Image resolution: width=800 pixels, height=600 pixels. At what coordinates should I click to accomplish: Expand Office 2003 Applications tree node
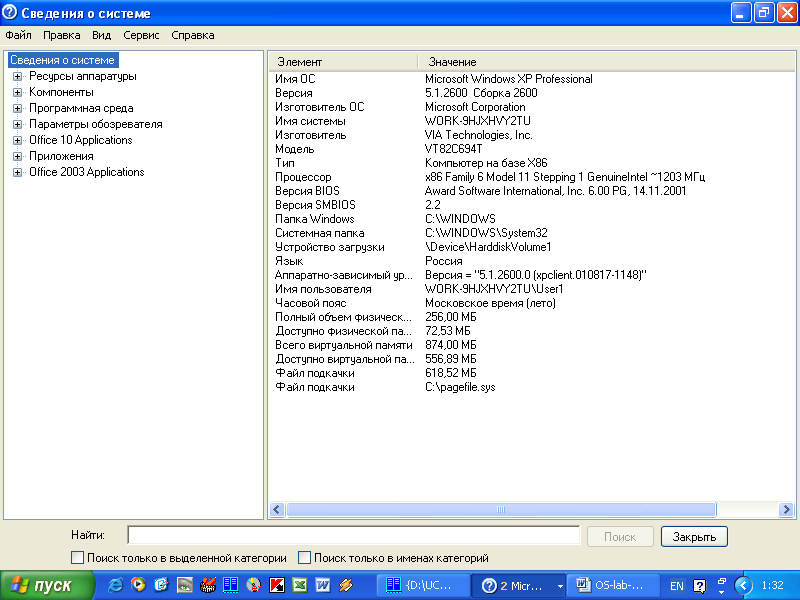(x=17, y=172)
